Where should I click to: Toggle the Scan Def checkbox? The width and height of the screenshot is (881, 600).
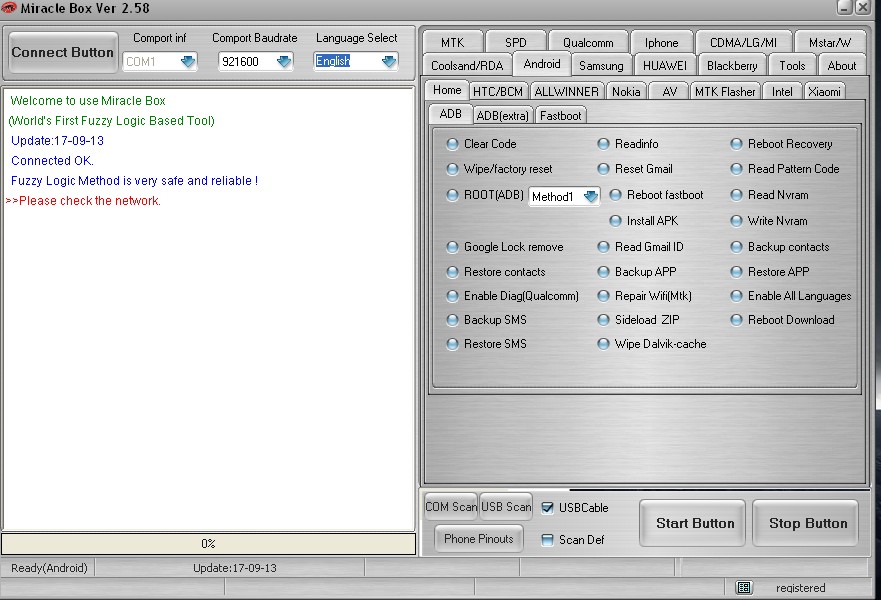click(x=547, y=540)
